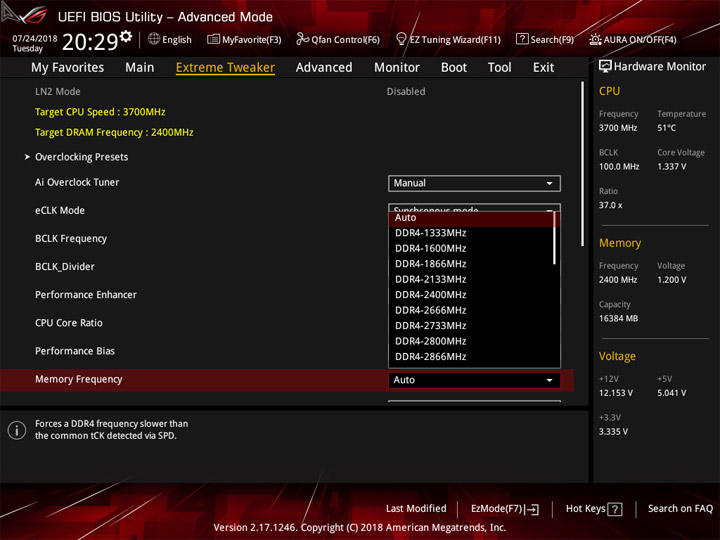Click Search on FAQ link
This screenshot has height=540, width=720.
[x=681, y=509]
